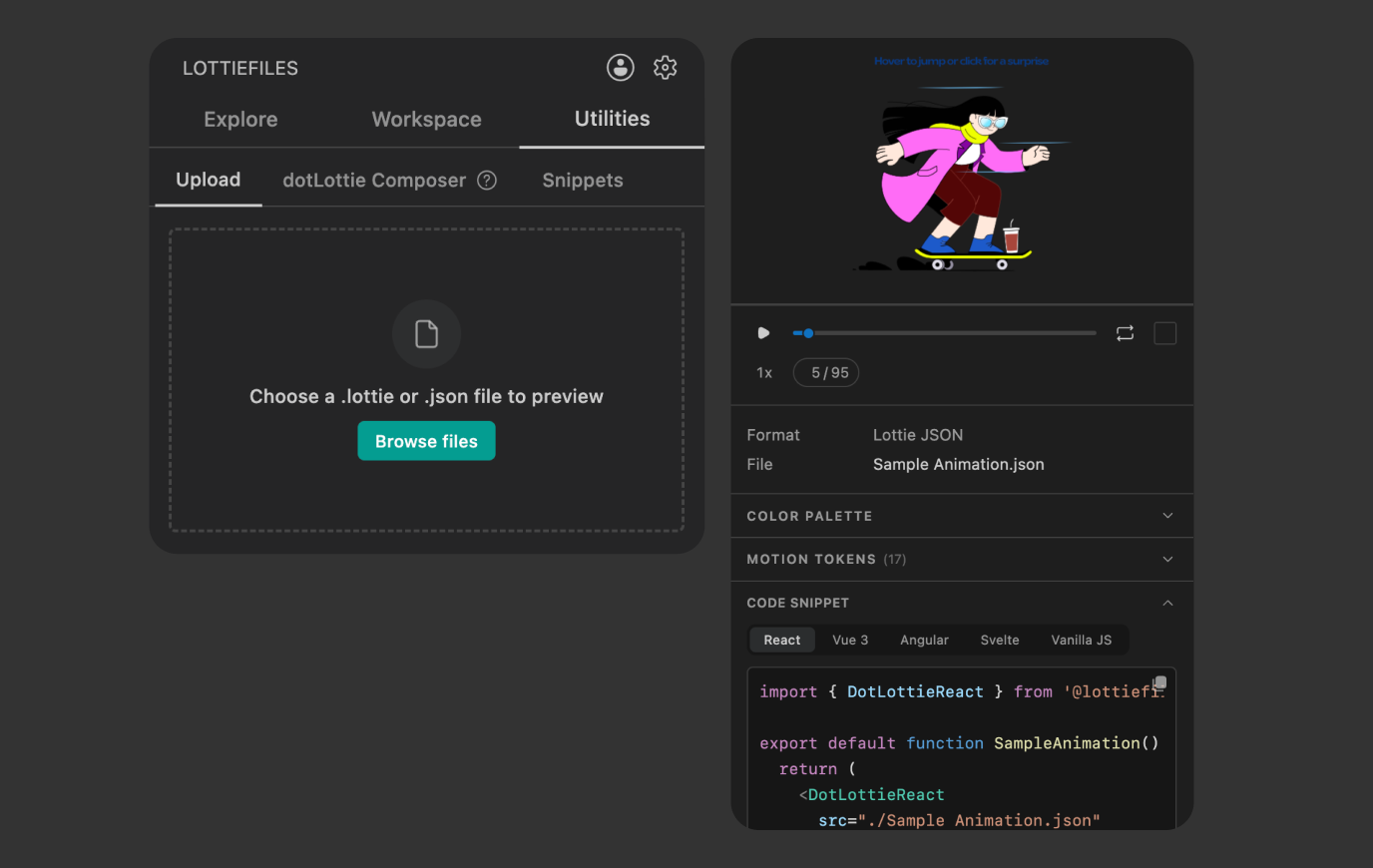The height and width of the screenshot is (868, 1373).
Task: Click the LOTTIEFILES title text
Action: click(x=240, y=68)
